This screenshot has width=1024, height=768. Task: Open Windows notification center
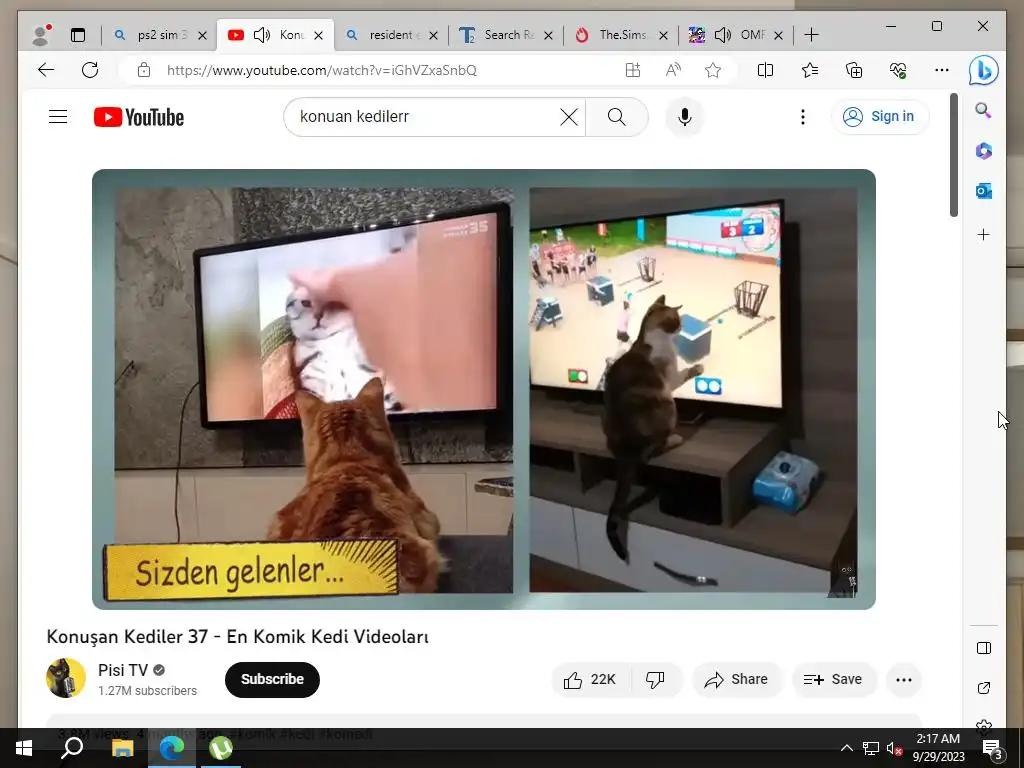pyautogui.click(x=993, y=748)
